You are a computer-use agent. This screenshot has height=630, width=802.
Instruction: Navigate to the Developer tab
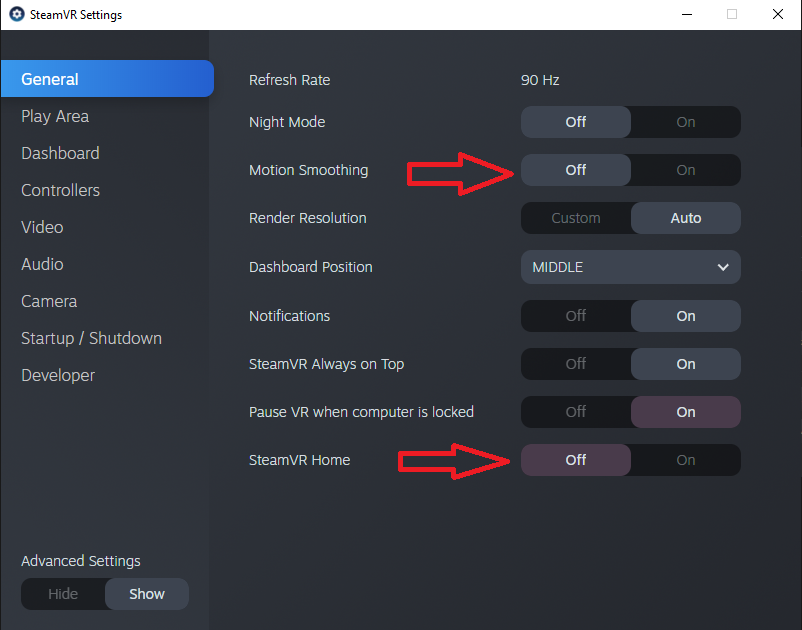(58, 375)
